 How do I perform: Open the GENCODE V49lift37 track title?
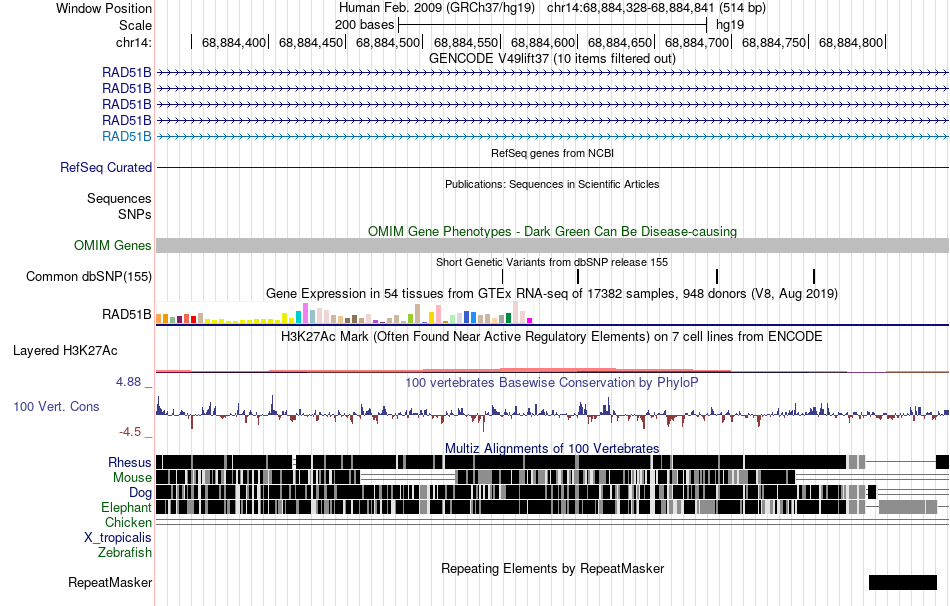552,59
